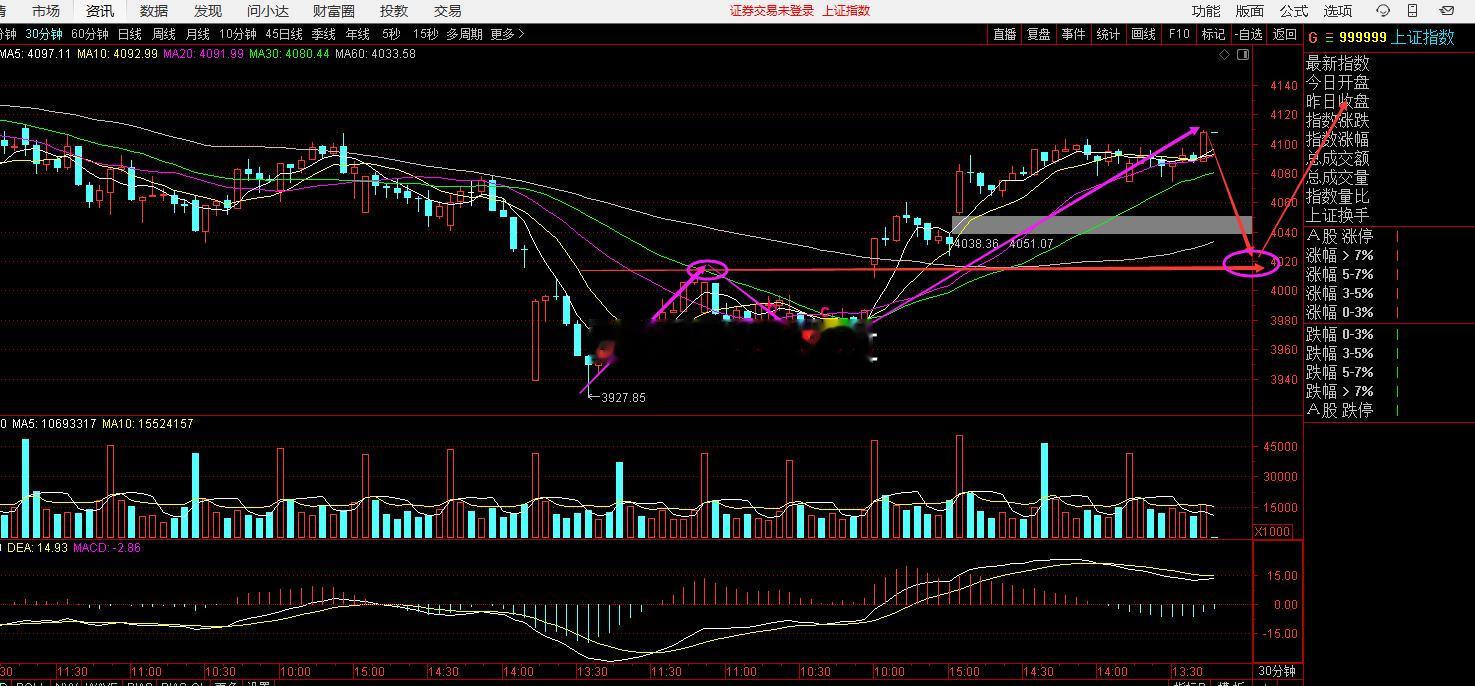Click the 30分钟 label below the price axis
The width and height of the screenshot is (1475, 686).
1276,672
